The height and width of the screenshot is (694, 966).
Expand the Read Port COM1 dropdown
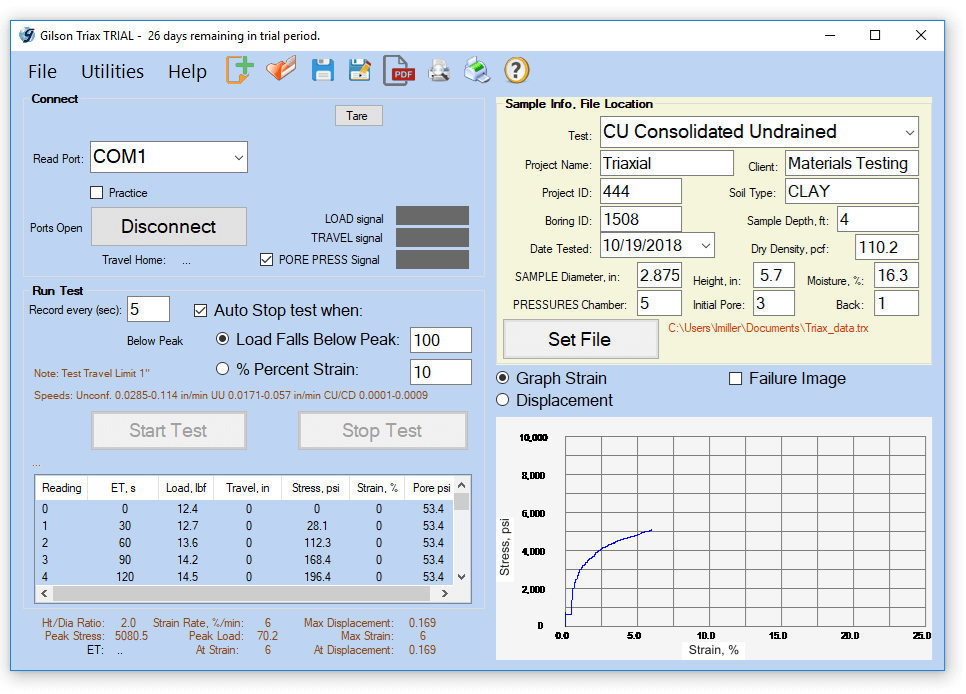tap(238, 157)
